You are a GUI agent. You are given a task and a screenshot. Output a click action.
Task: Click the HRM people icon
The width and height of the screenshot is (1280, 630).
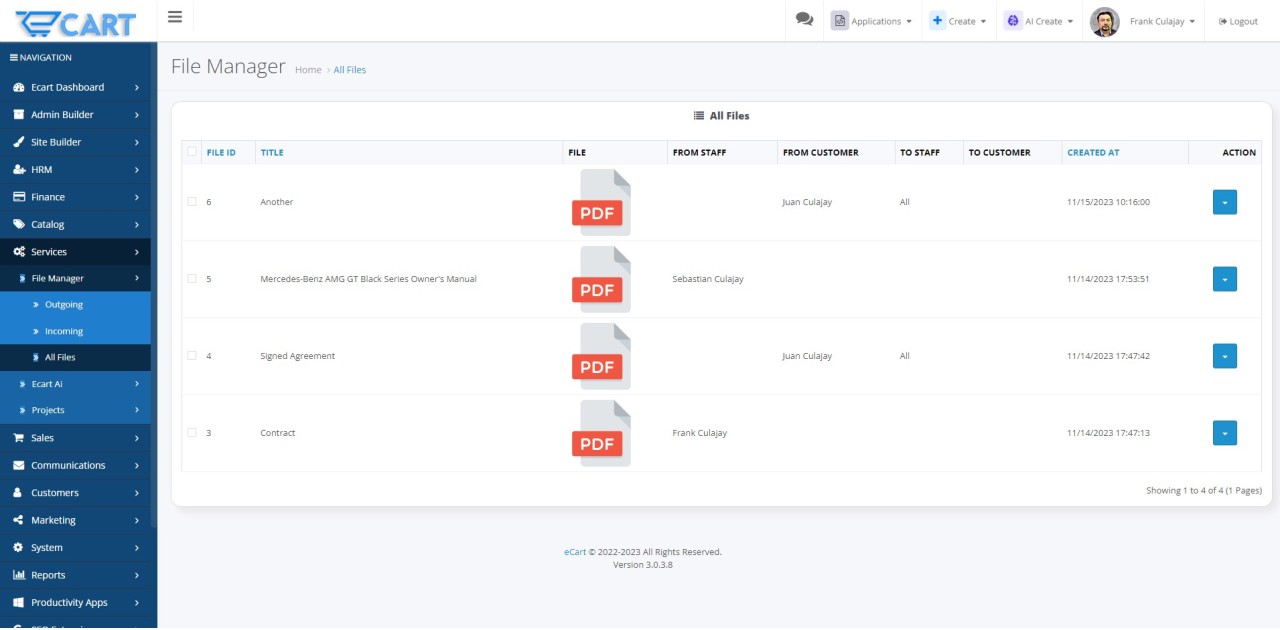point(19,169)
